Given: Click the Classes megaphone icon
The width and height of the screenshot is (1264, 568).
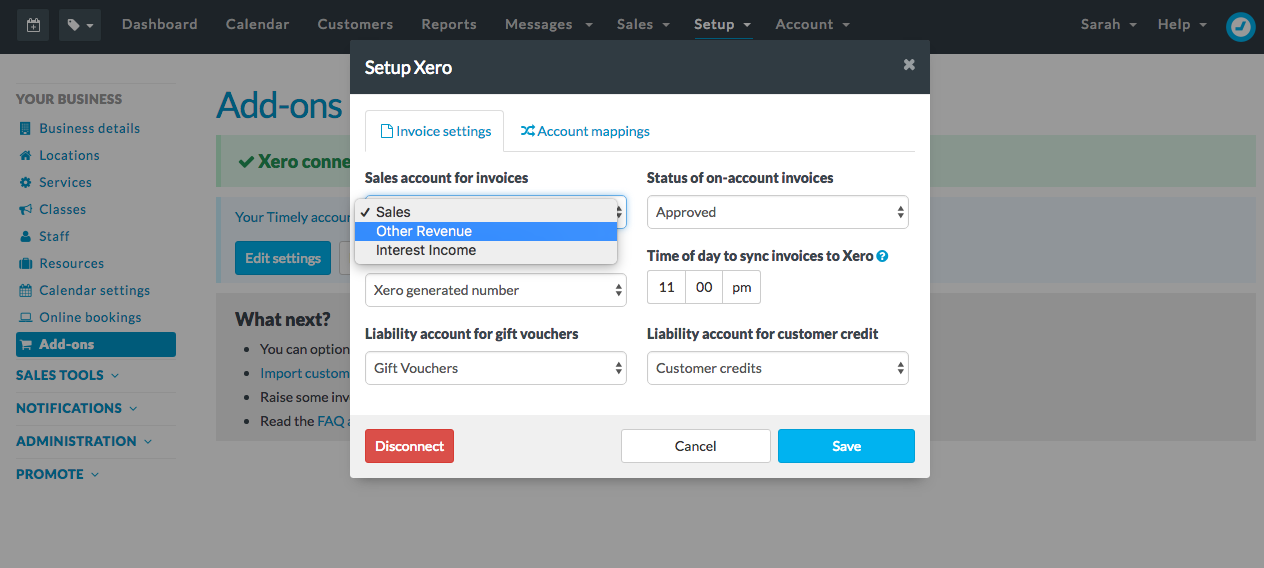Looking at the screenshot, I should pyautogui.click(x=26, y=209).
